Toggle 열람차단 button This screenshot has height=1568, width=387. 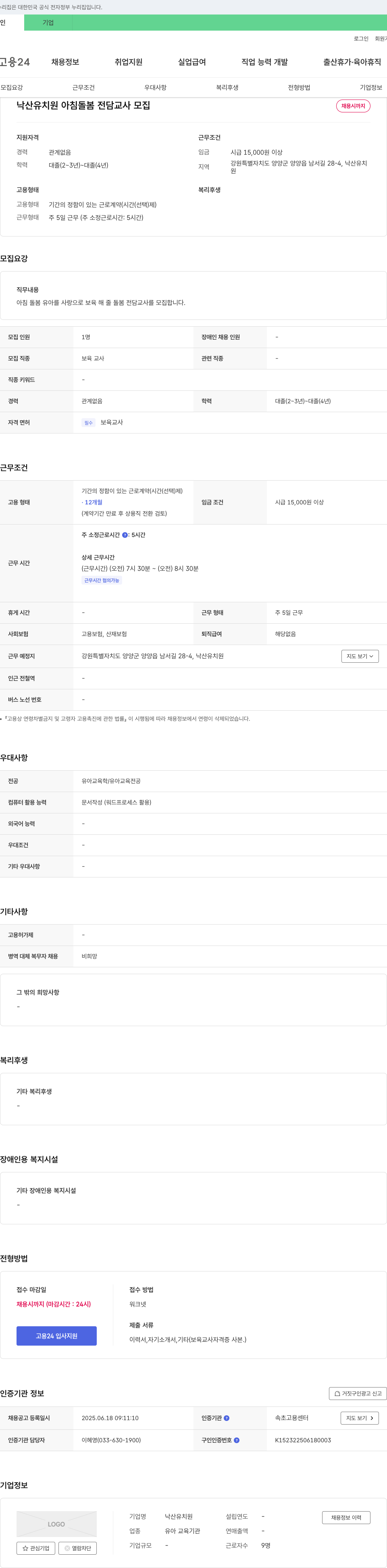coord(77,1548)
